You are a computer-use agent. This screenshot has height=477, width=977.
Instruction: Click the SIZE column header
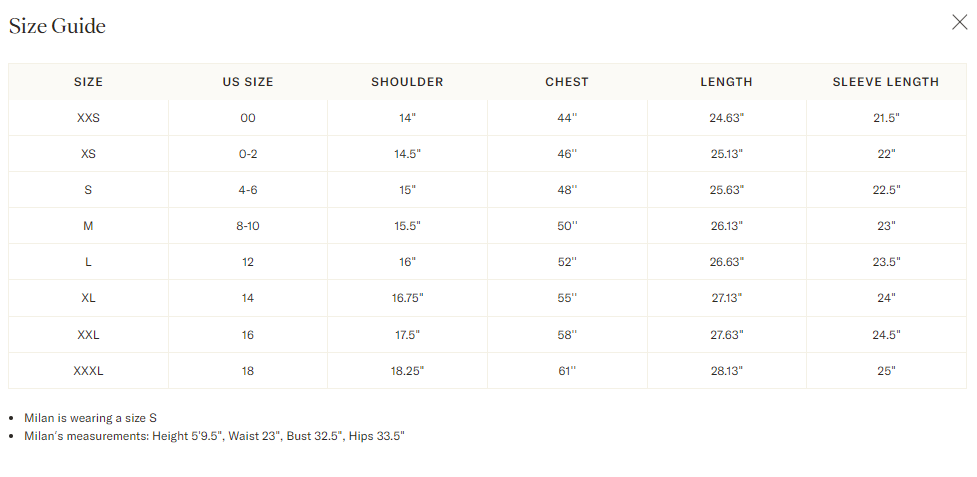[88, 82]
